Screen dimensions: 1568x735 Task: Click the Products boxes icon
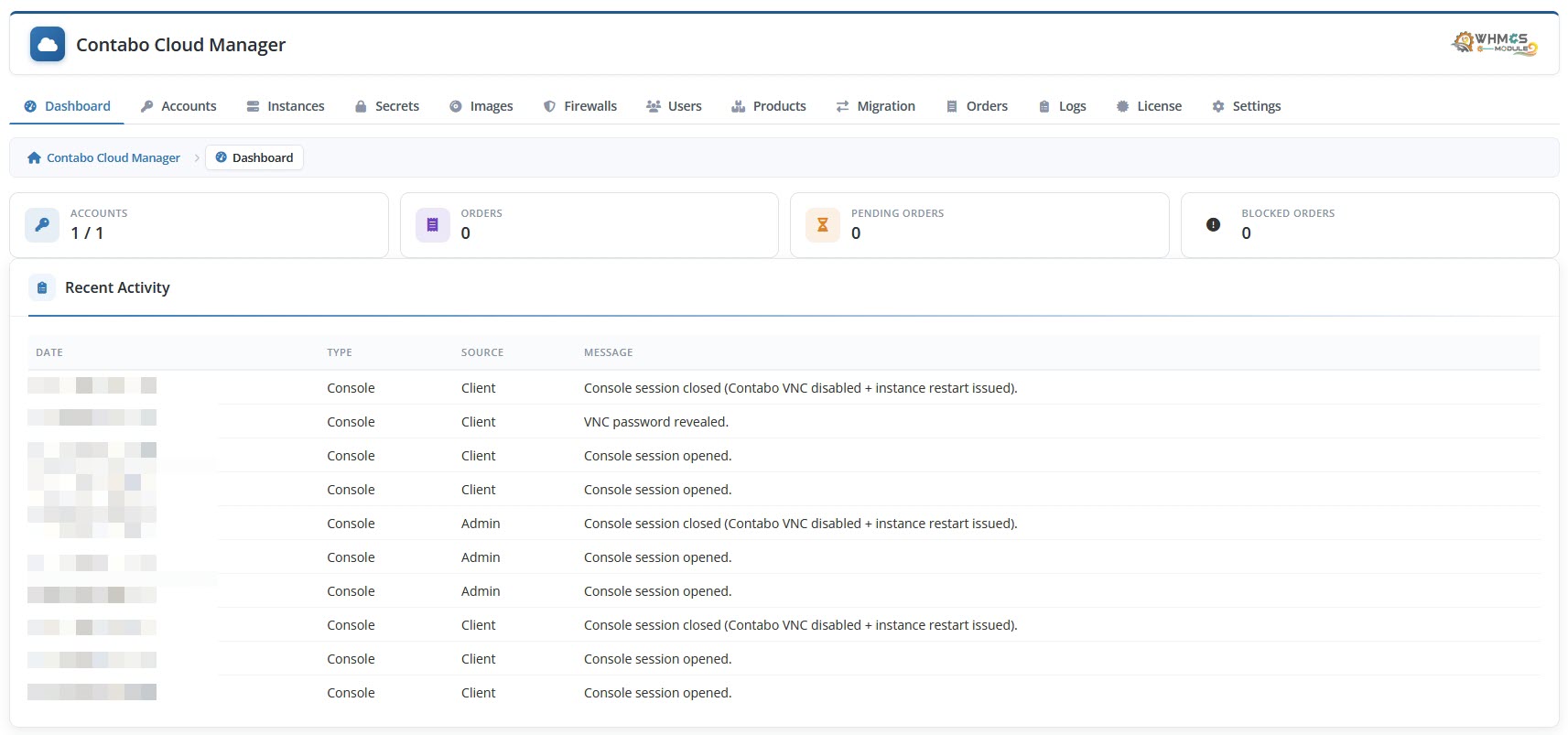coord(738,106)
